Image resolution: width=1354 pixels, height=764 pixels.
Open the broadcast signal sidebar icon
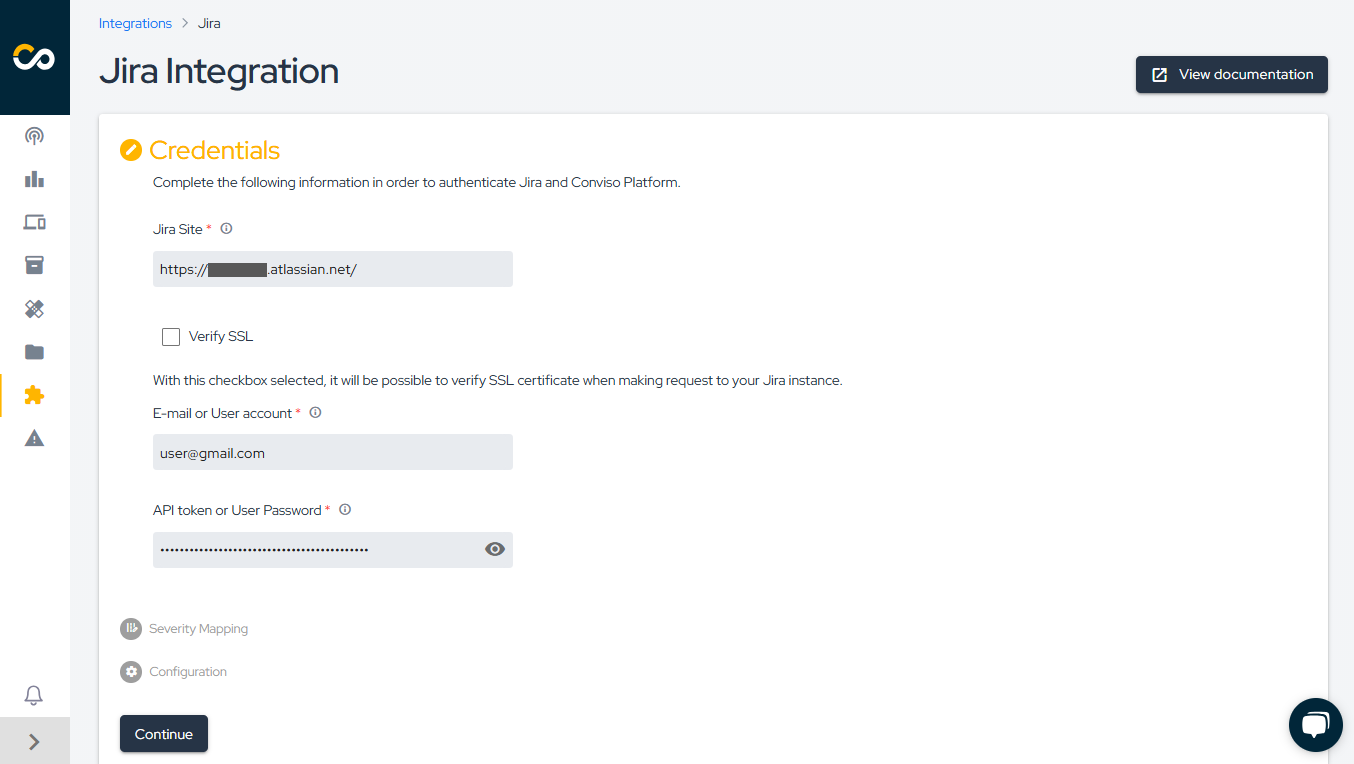(x=34, y=136)
